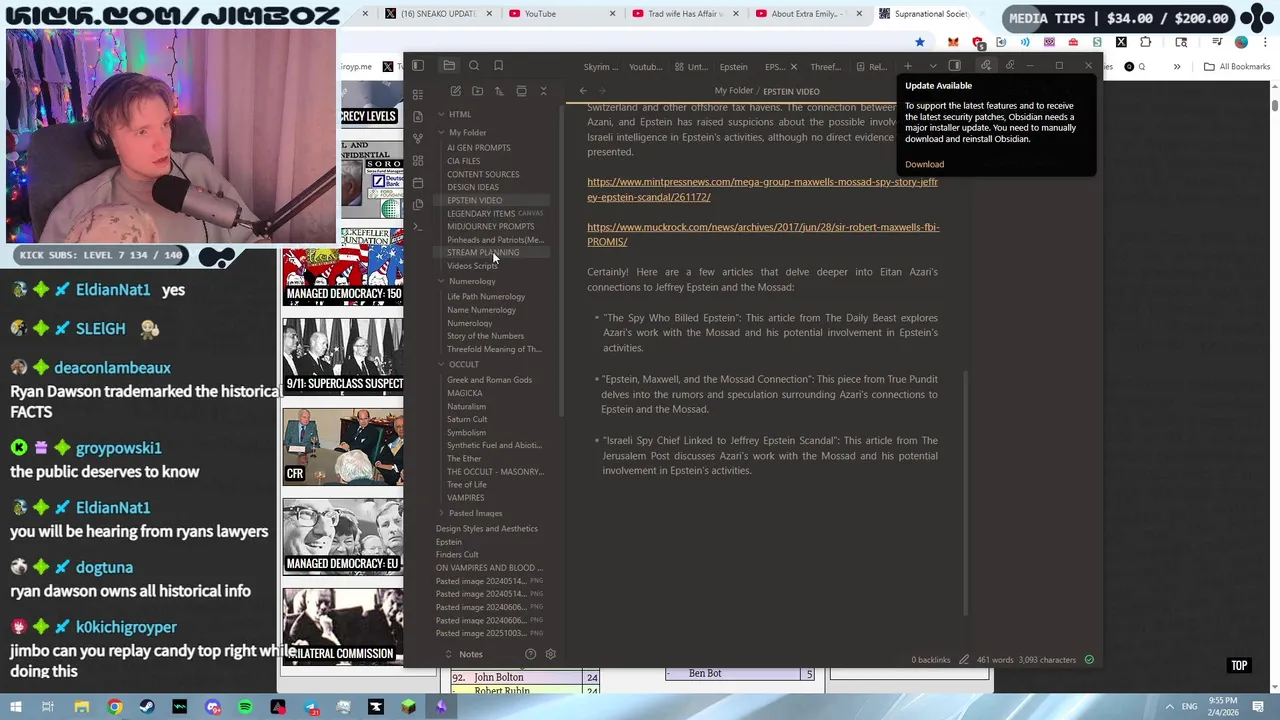
Task: Open the Finders Cult note
Action: [x=457, y=555]
